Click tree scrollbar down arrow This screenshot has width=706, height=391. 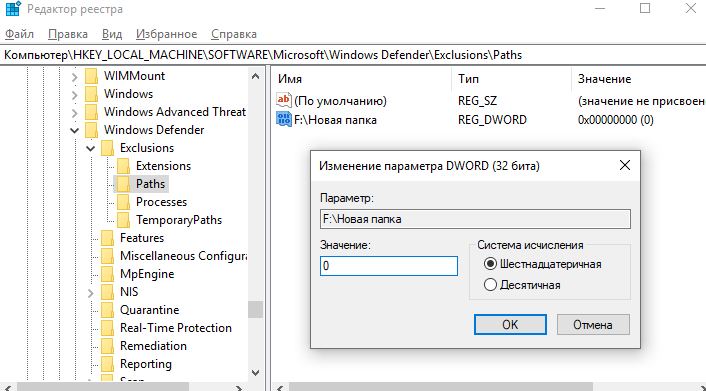[x=255, y=373]
